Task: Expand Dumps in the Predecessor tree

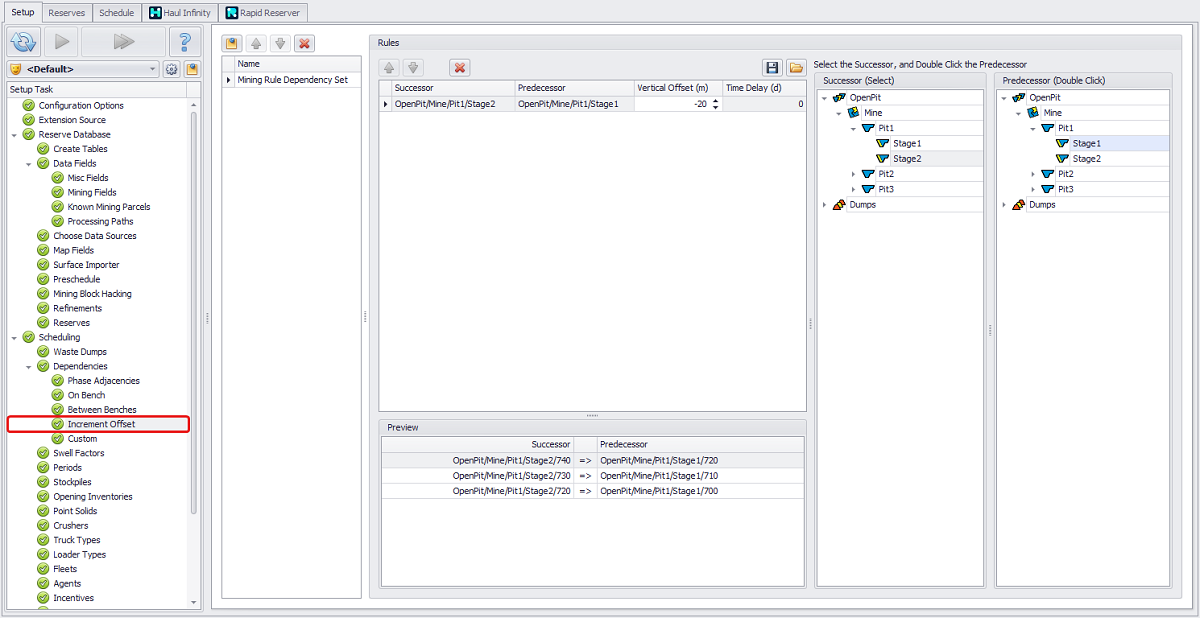Action: (x=1004, y=205)
